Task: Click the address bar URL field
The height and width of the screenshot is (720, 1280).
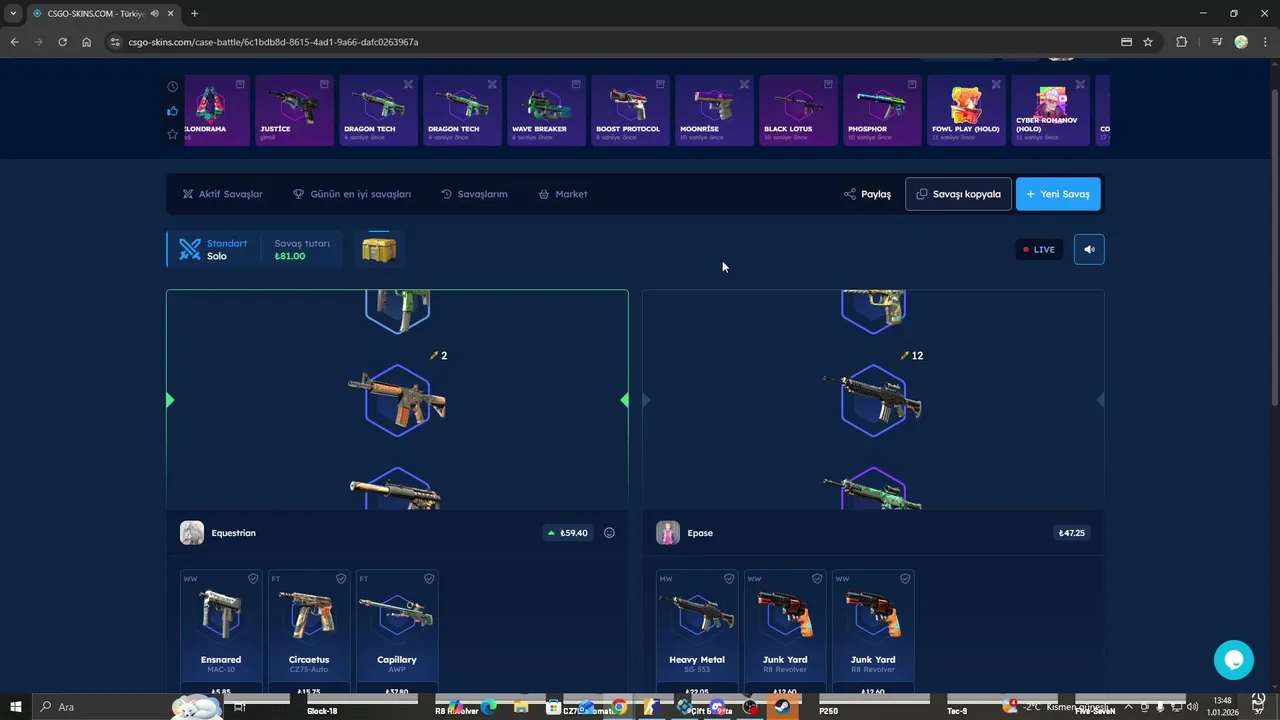Action: [610, 42]
